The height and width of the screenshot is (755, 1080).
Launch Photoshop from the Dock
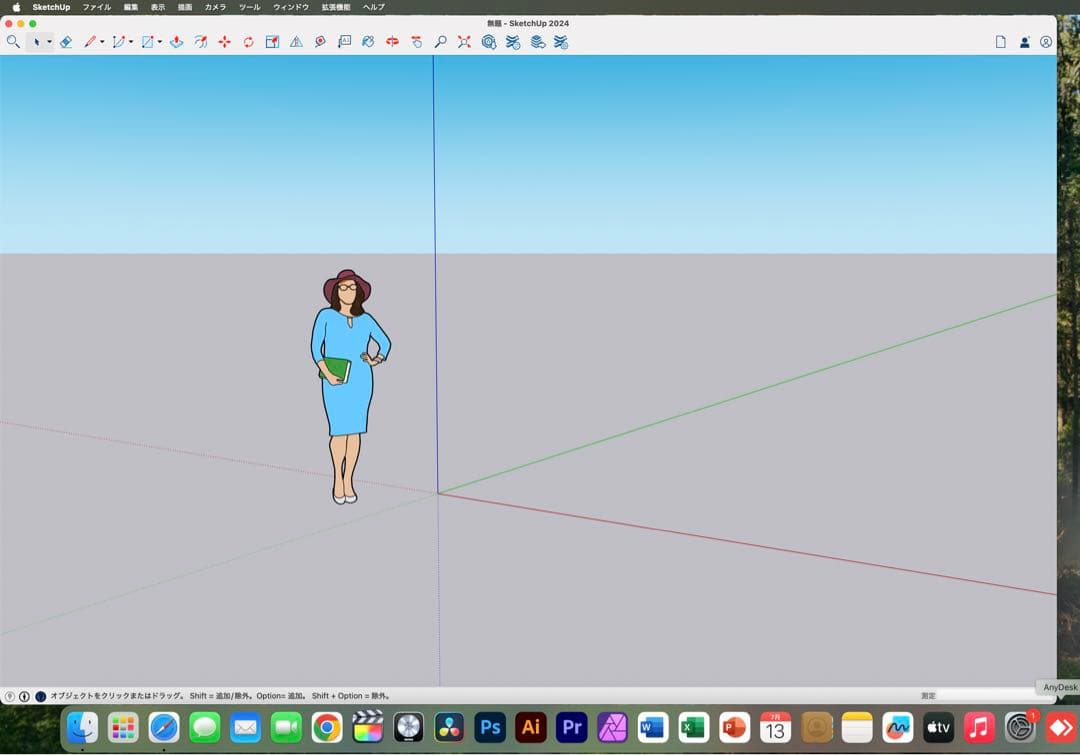(490, 728)
